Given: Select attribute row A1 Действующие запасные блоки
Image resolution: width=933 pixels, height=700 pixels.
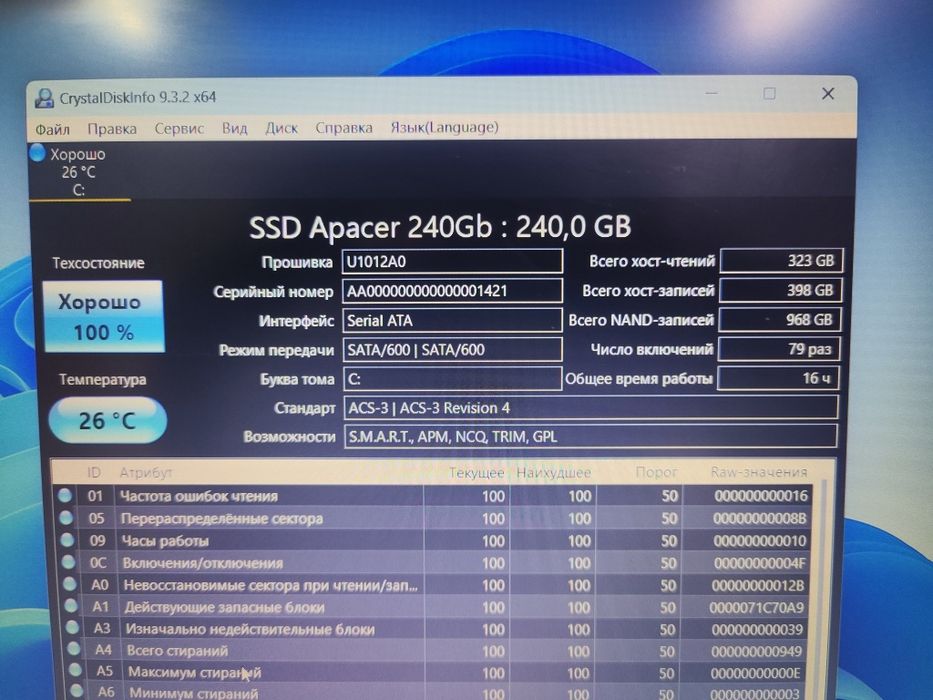Looking at the screenshot, I should click(436, 607).
